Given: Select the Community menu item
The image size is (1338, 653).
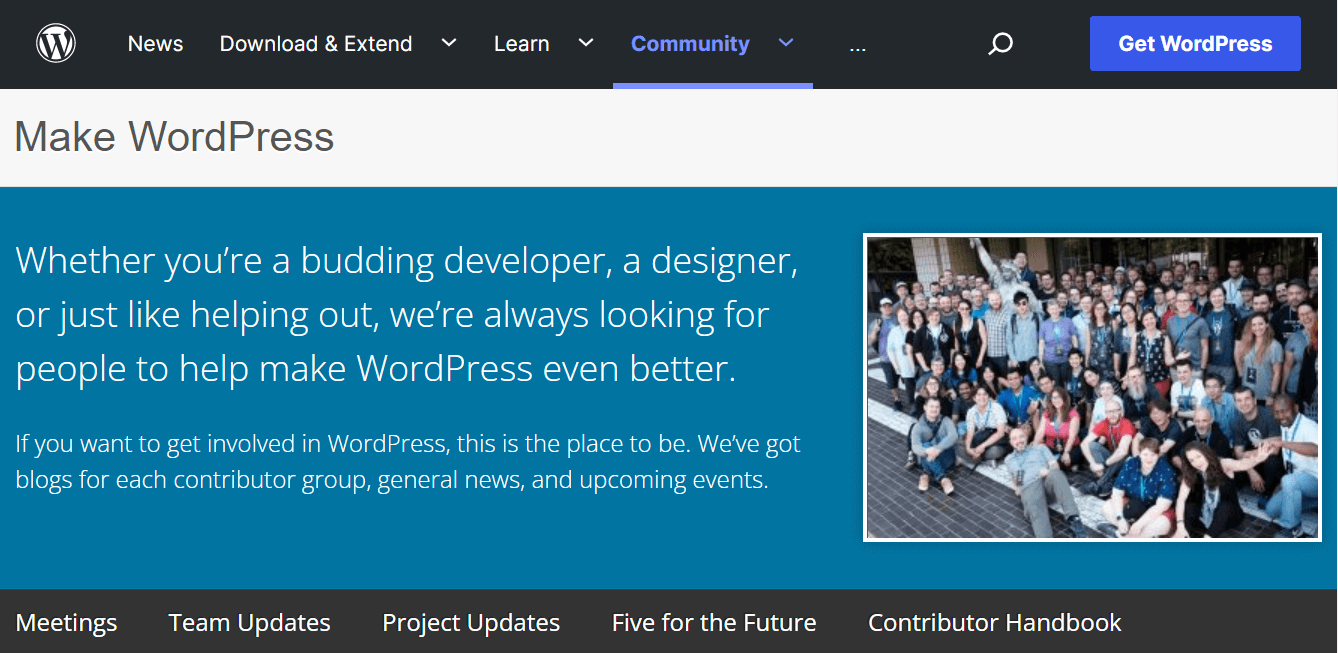Looking at the screenshot, I should 690,44.
